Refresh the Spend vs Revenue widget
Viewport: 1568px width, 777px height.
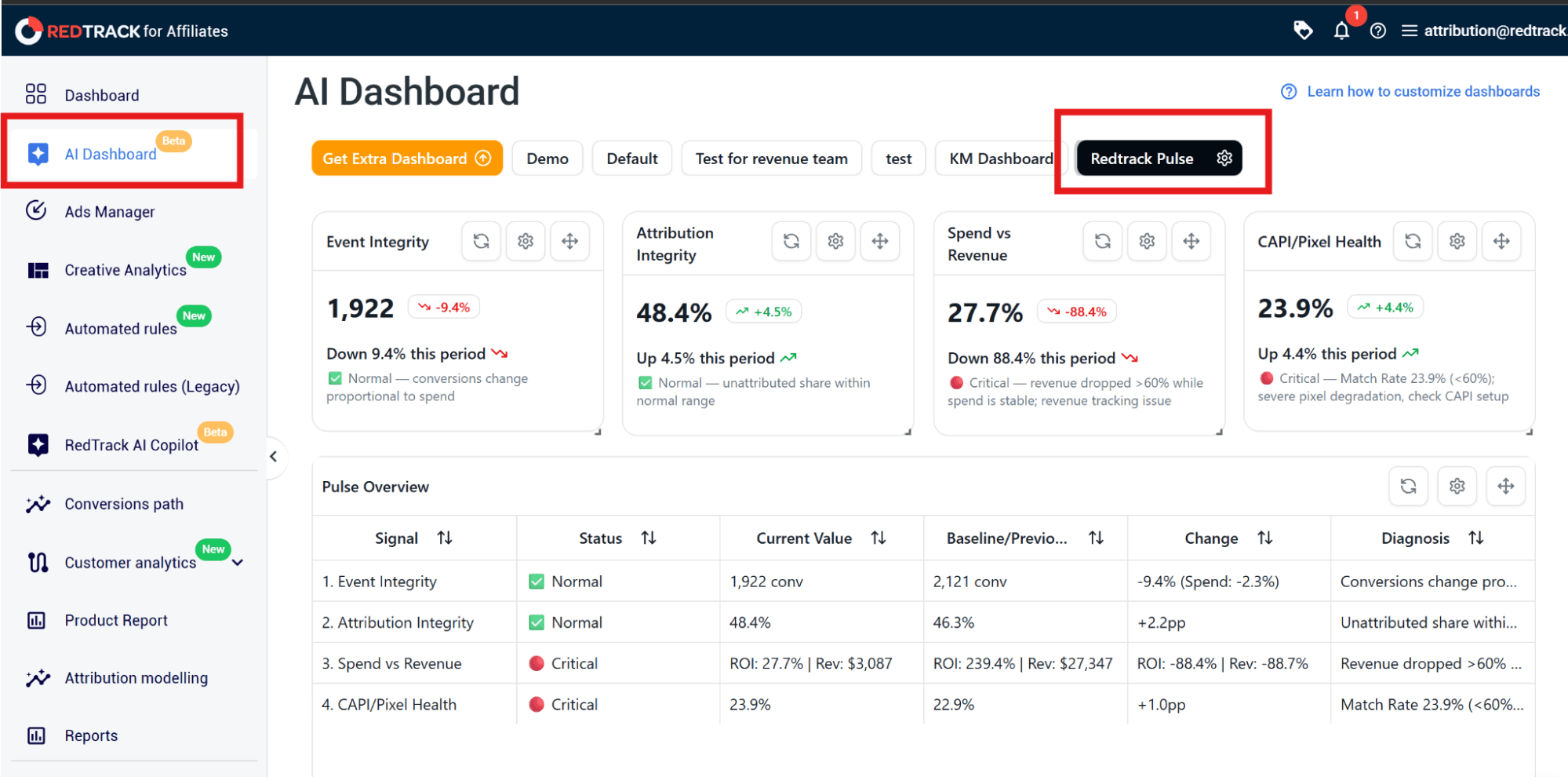click(1102, 241)
